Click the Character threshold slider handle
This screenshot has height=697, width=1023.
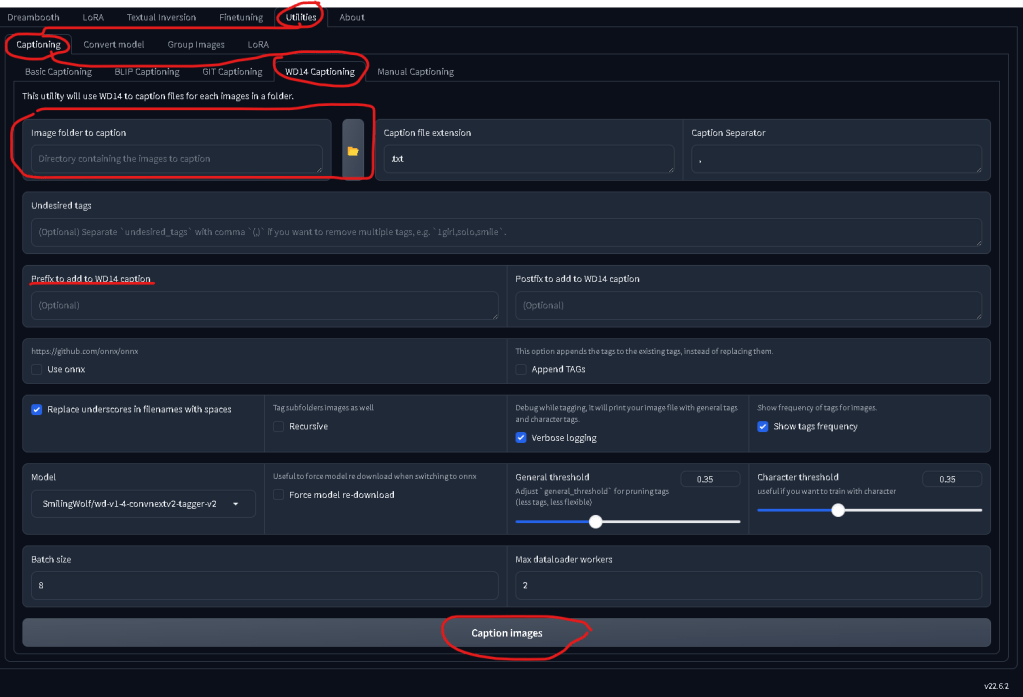[x=838, y=510]
